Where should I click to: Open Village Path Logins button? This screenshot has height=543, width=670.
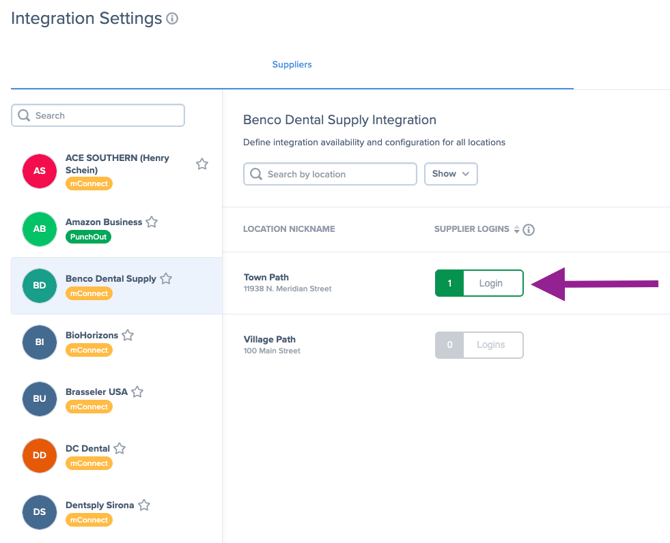click(479, 345)
